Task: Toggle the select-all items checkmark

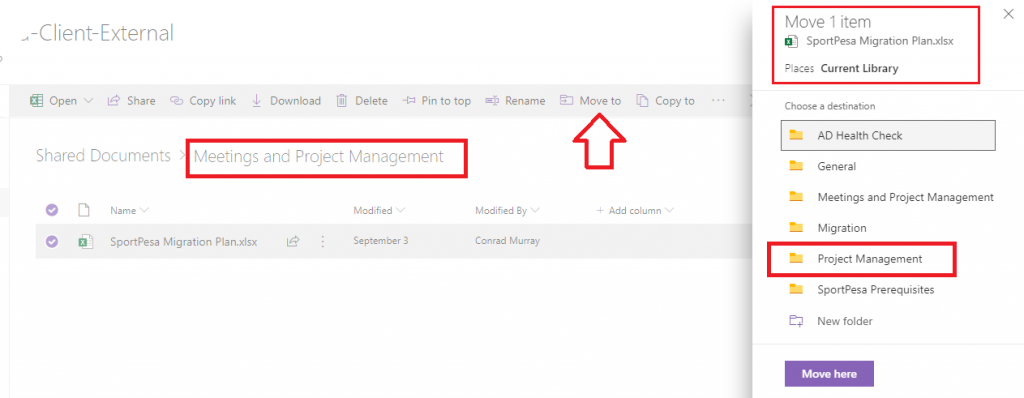Action: pyautogui.click(x=52, y=210)
